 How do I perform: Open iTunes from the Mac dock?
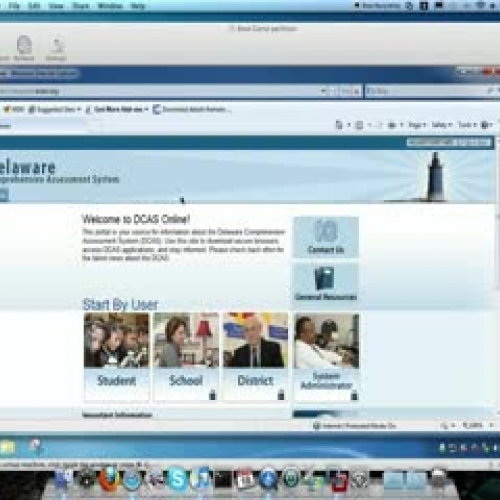pyautogui.click(x=200, y=479)
